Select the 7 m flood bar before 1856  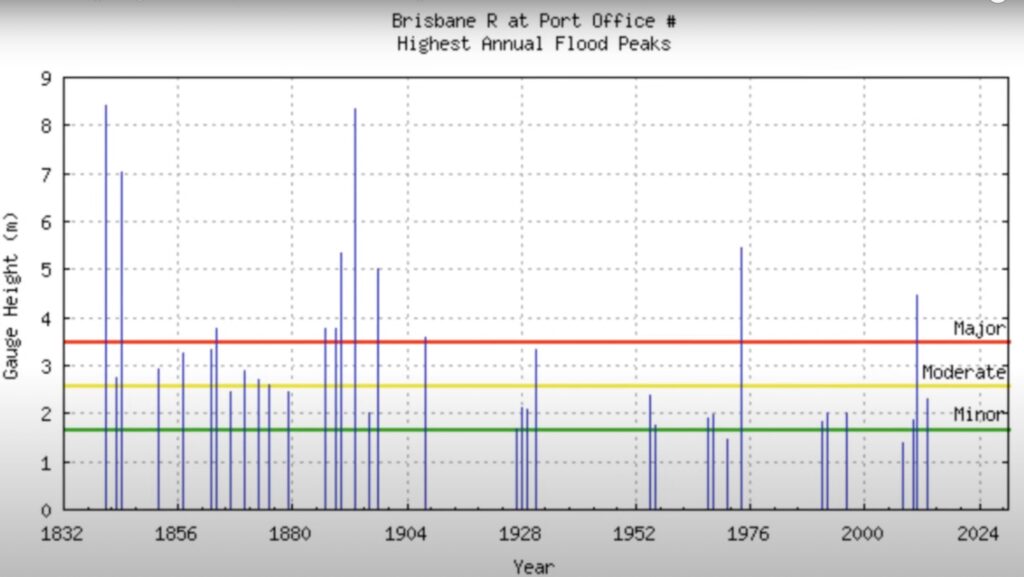point(121,340)
